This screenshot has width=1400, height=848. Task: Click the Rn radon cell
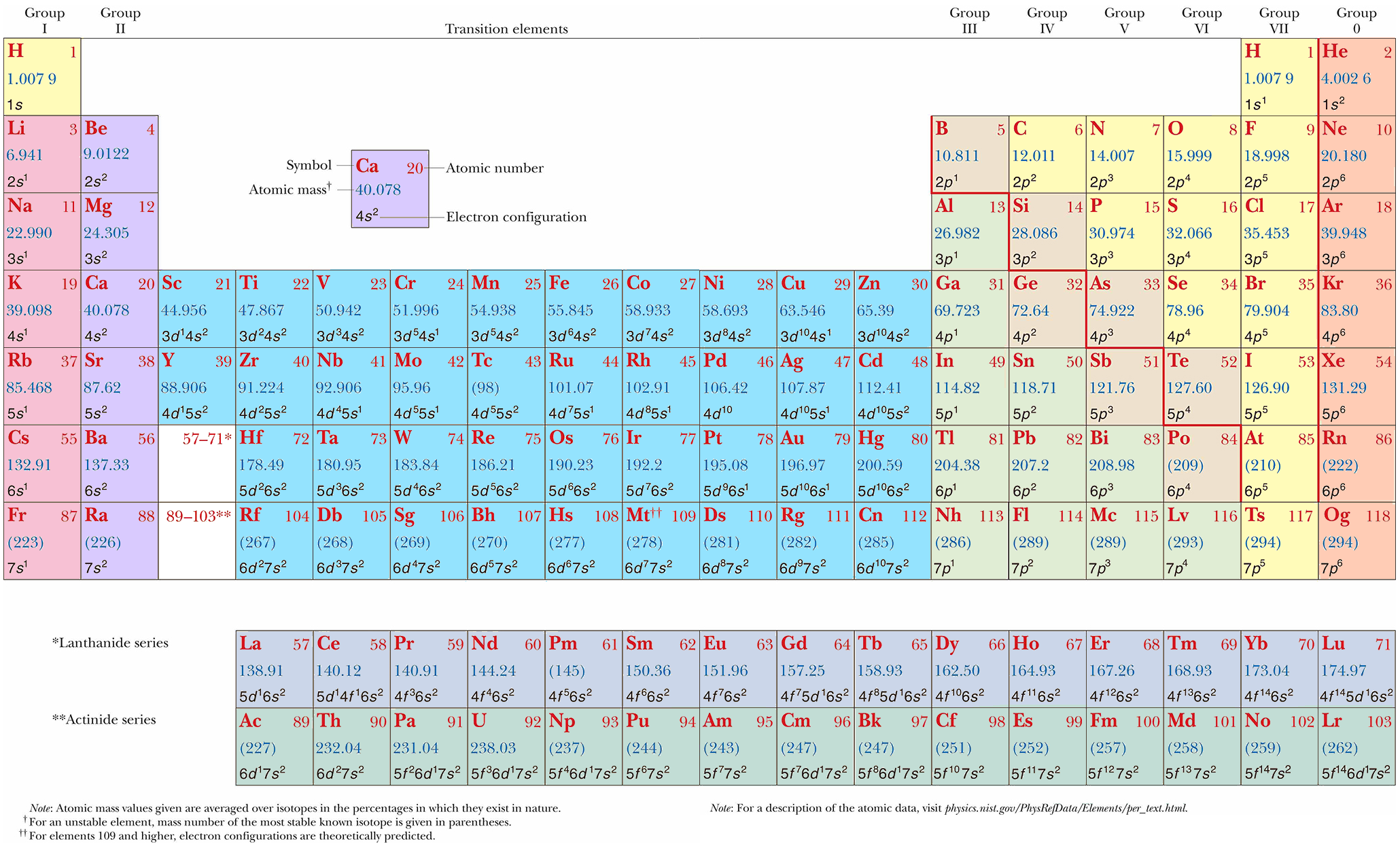tap(1357, 463)
